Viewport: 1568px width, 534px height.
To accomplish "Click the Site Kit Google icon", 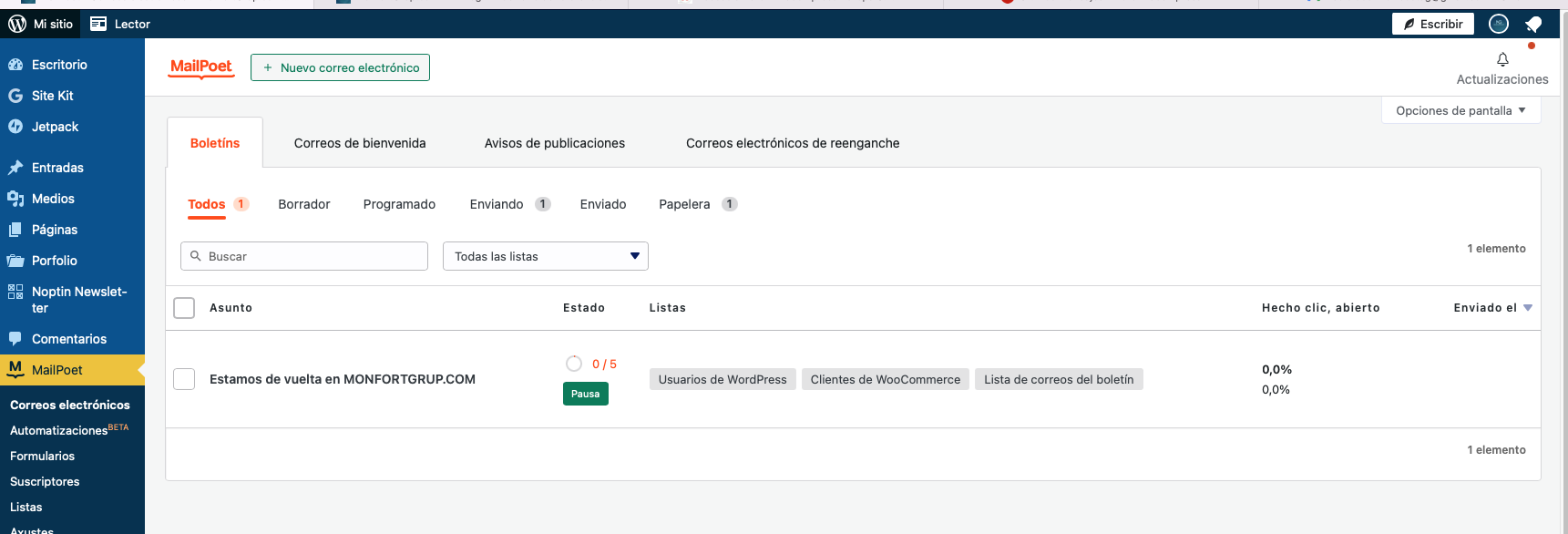I will (15, 96).
